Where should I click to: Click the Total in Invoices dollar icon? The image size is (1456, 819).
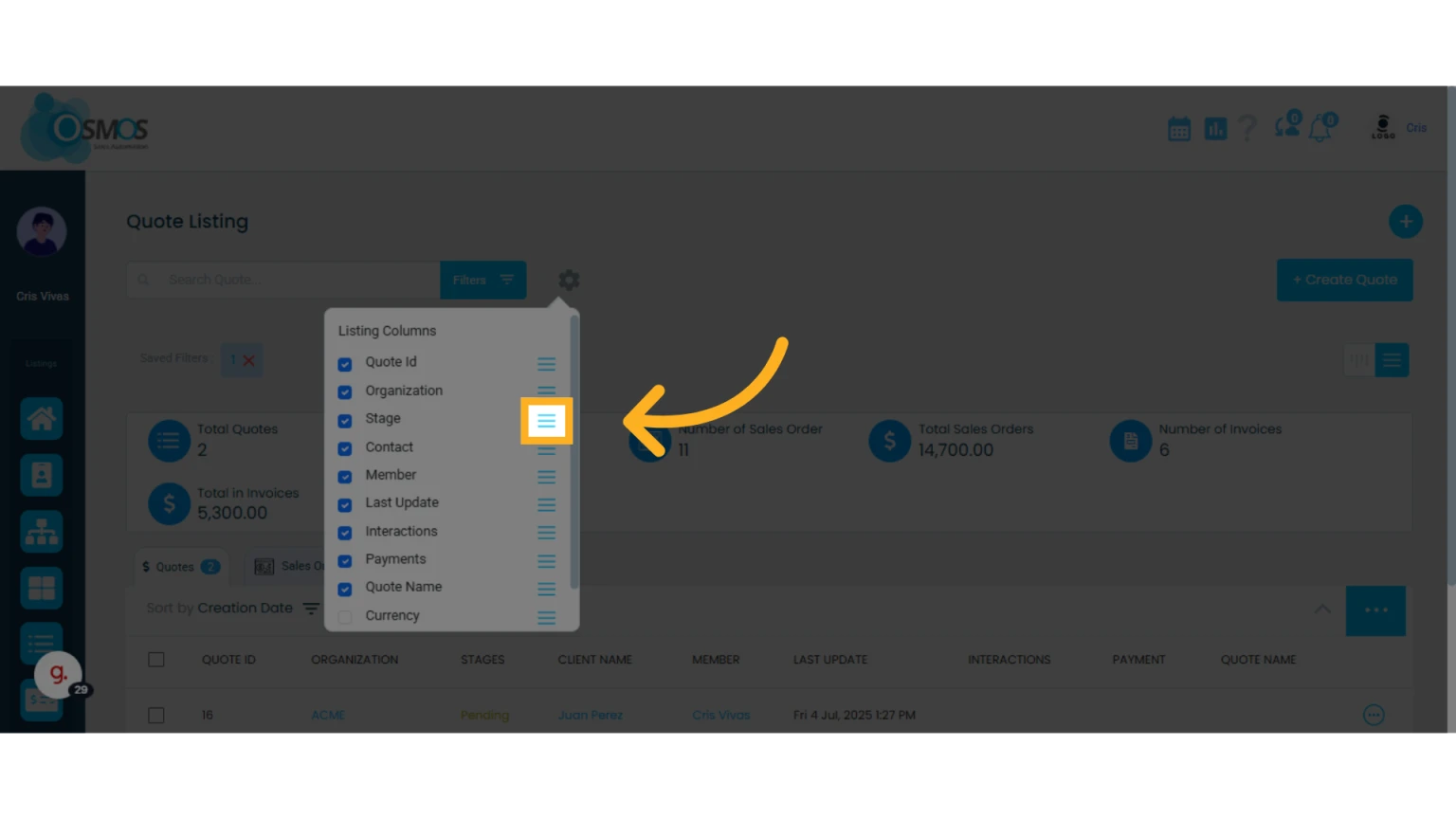point(169,504)
